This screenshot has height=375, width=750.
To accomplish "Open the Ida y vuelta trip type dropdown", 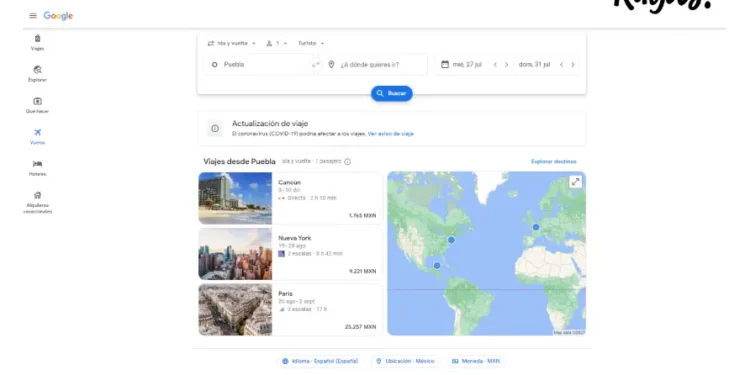I will [232, 44].
